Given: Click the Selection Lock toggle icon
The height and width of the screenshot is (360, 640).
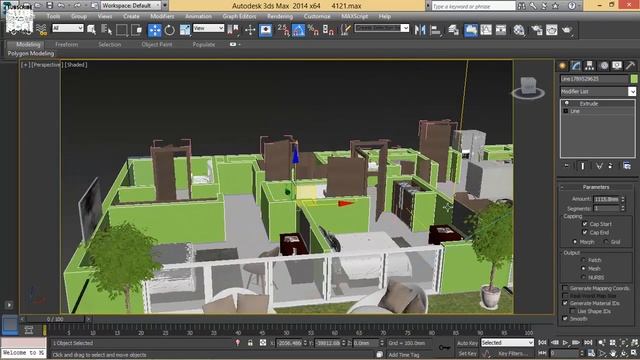Looking at the screenshot, I should tap(250, 343).
